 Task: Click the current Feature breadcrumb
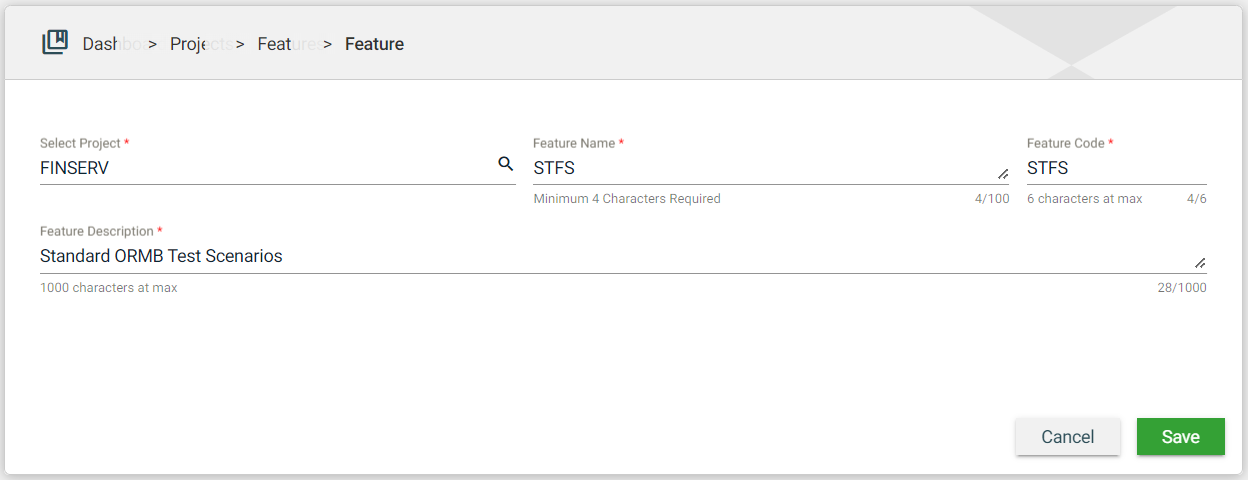coord(374,44)
